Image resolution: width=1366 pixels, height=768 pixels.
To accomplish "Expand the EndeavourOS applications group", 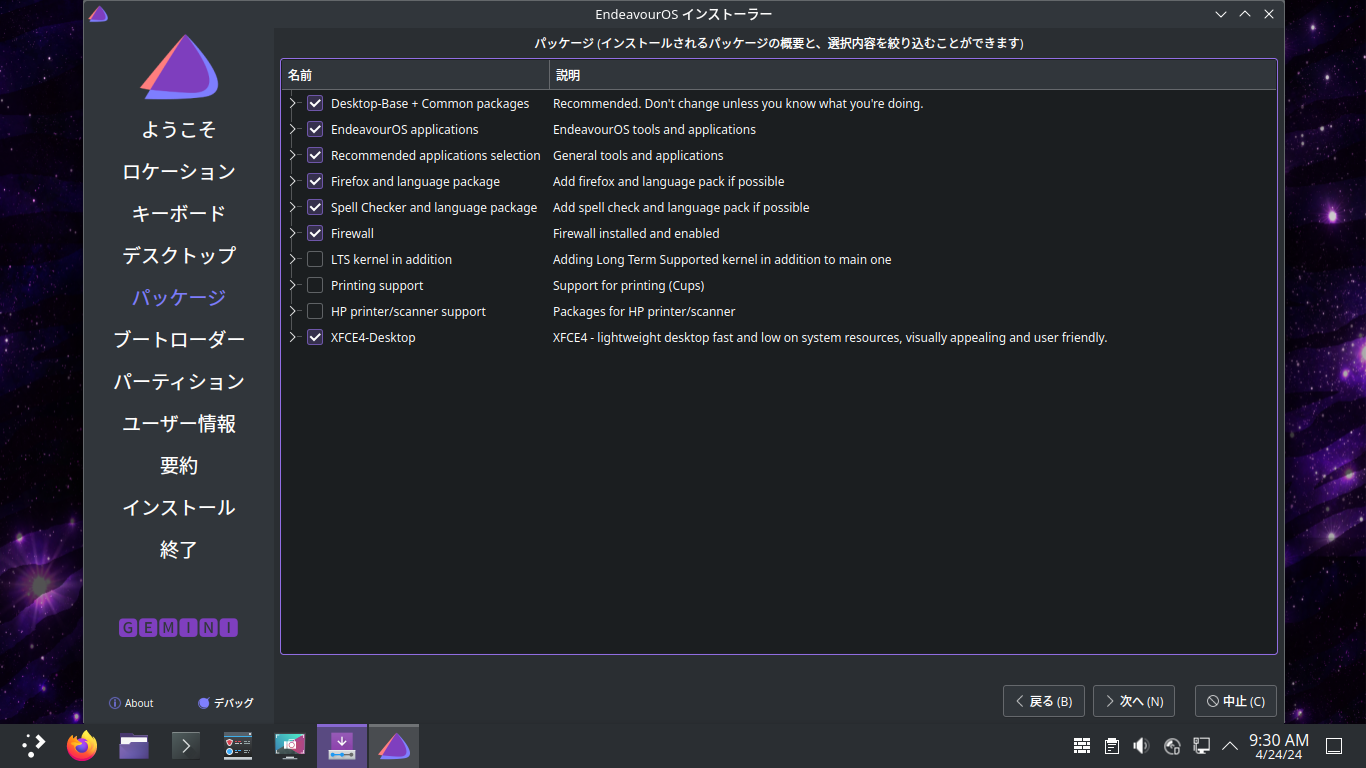I will (293, 129).
